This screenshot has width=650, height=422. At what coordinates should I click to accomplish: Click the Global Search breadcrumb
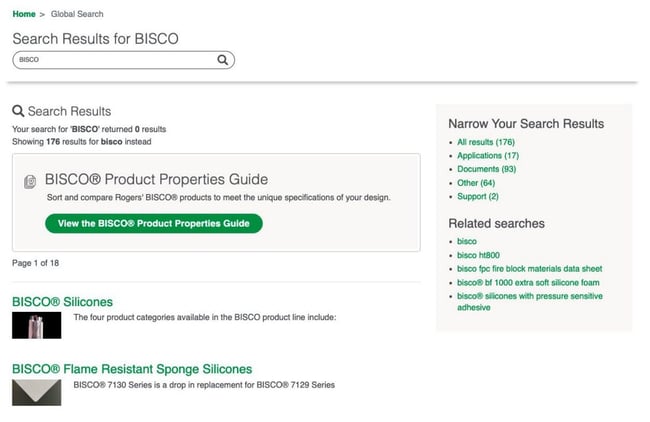pos(77,14)
